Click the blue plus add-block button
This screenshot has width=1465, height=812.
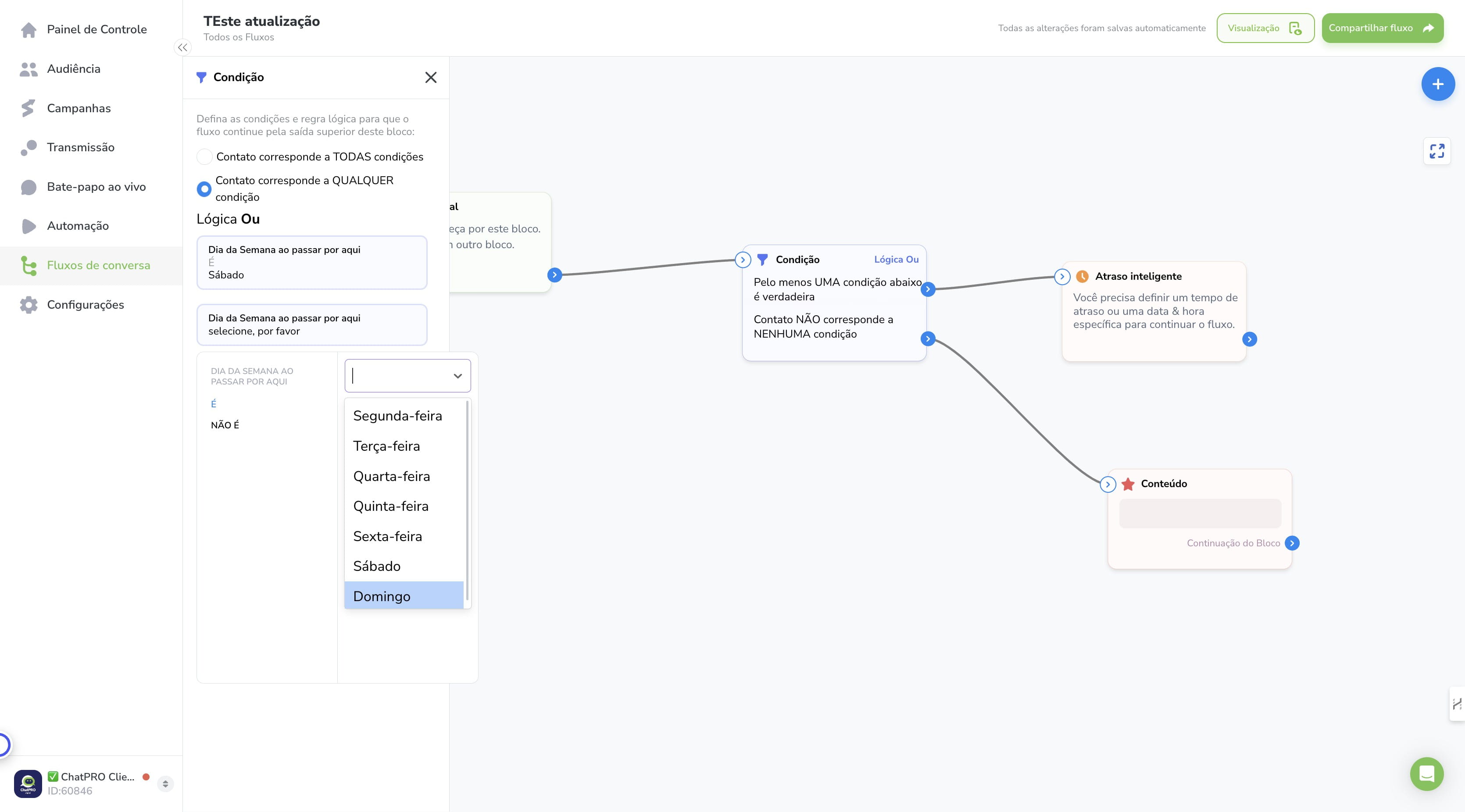pyautogui.click(x=1438, y=84)
